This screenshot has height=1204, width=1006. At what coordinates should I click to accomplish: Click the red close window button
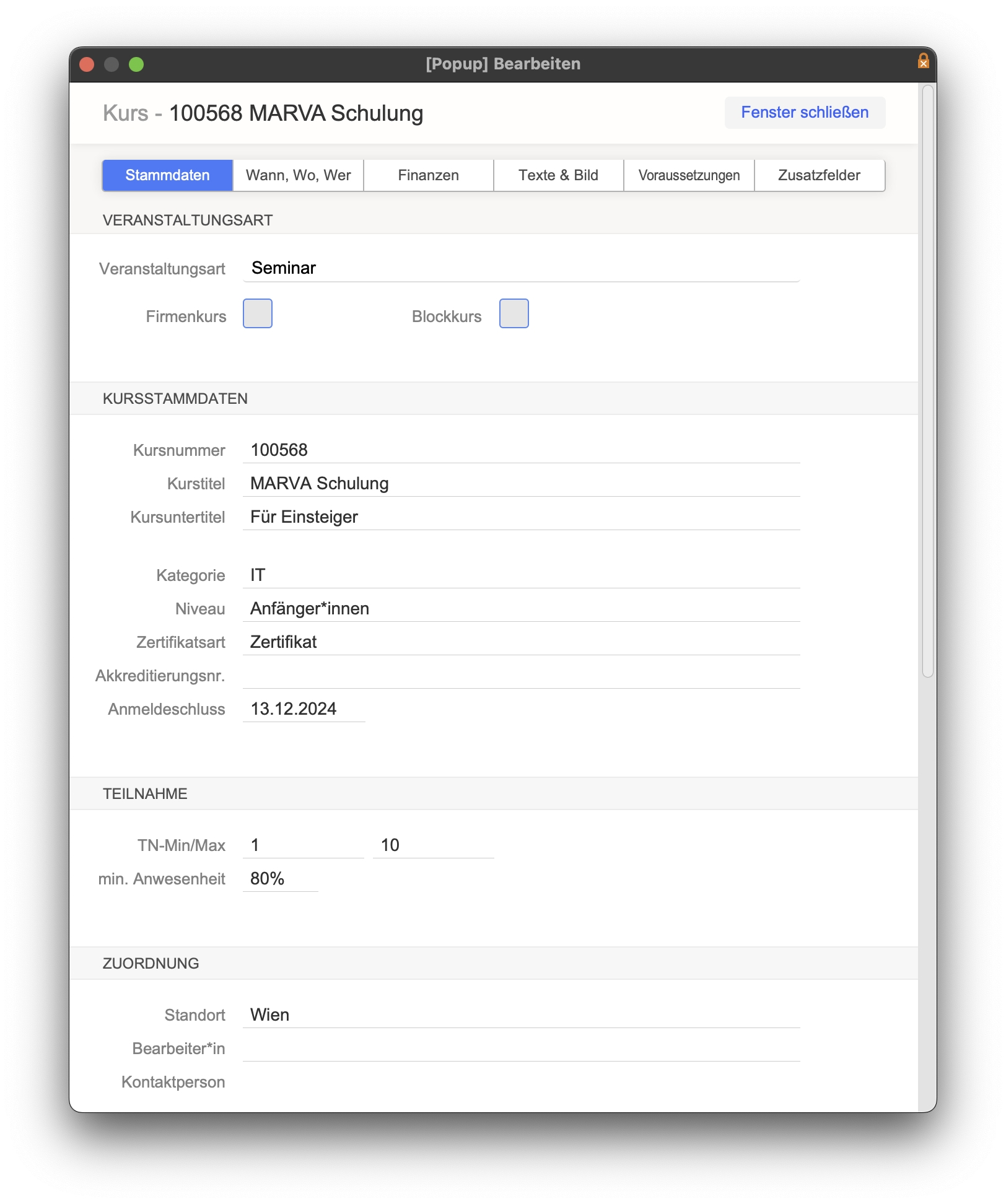pyautogui.click(x=87, y=64)
